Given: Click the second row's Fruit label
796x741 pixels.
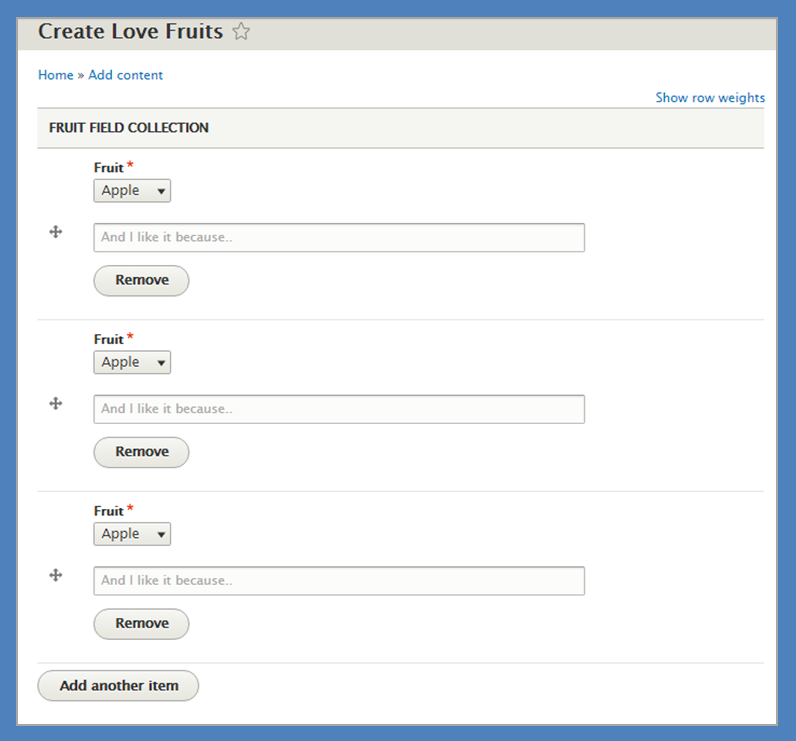Looking at the screenshot, I should pyautogui.click(x=109, y=340).
